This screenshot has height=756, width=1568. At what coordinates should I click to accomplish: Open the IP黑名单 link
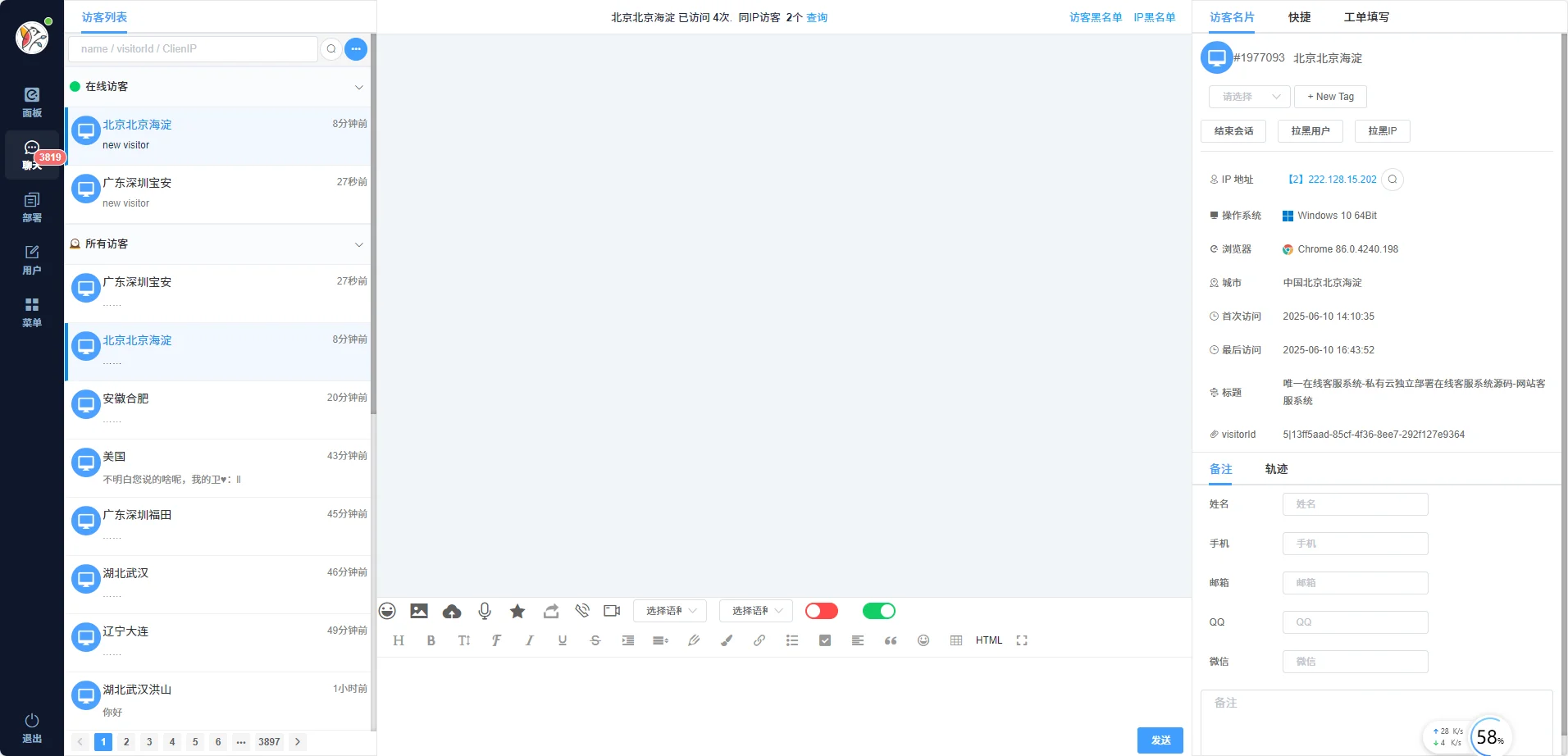[1155, 17]
